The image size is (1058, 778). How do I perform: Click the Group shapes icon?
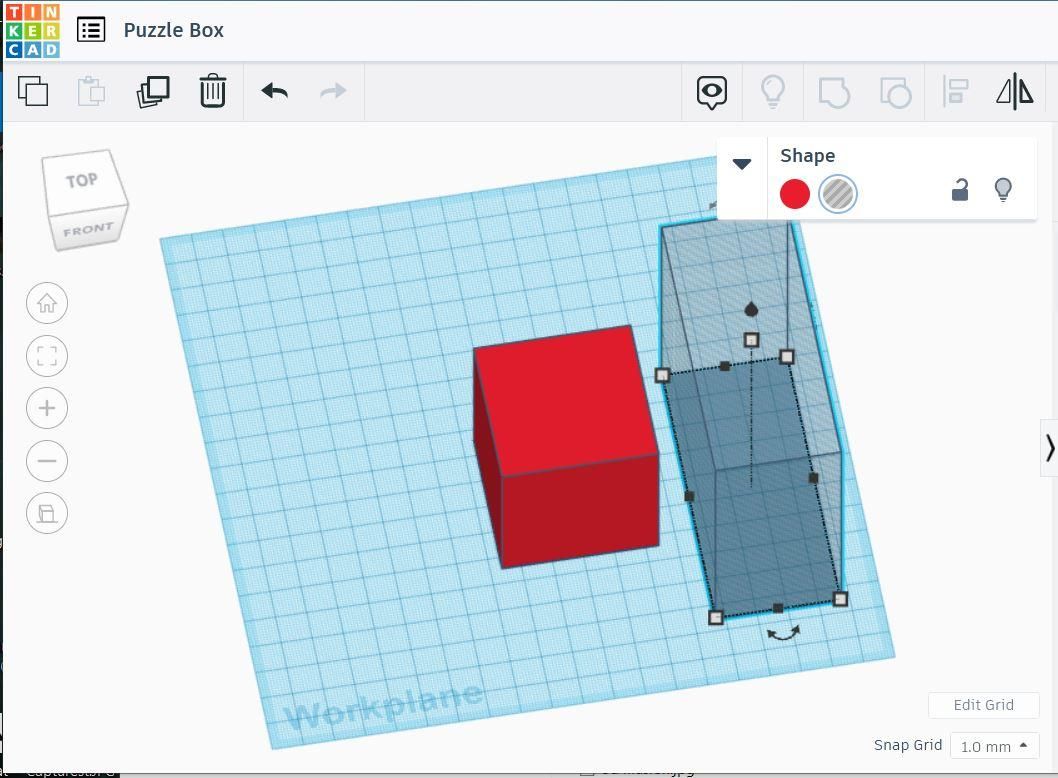(x=835, y=91)
